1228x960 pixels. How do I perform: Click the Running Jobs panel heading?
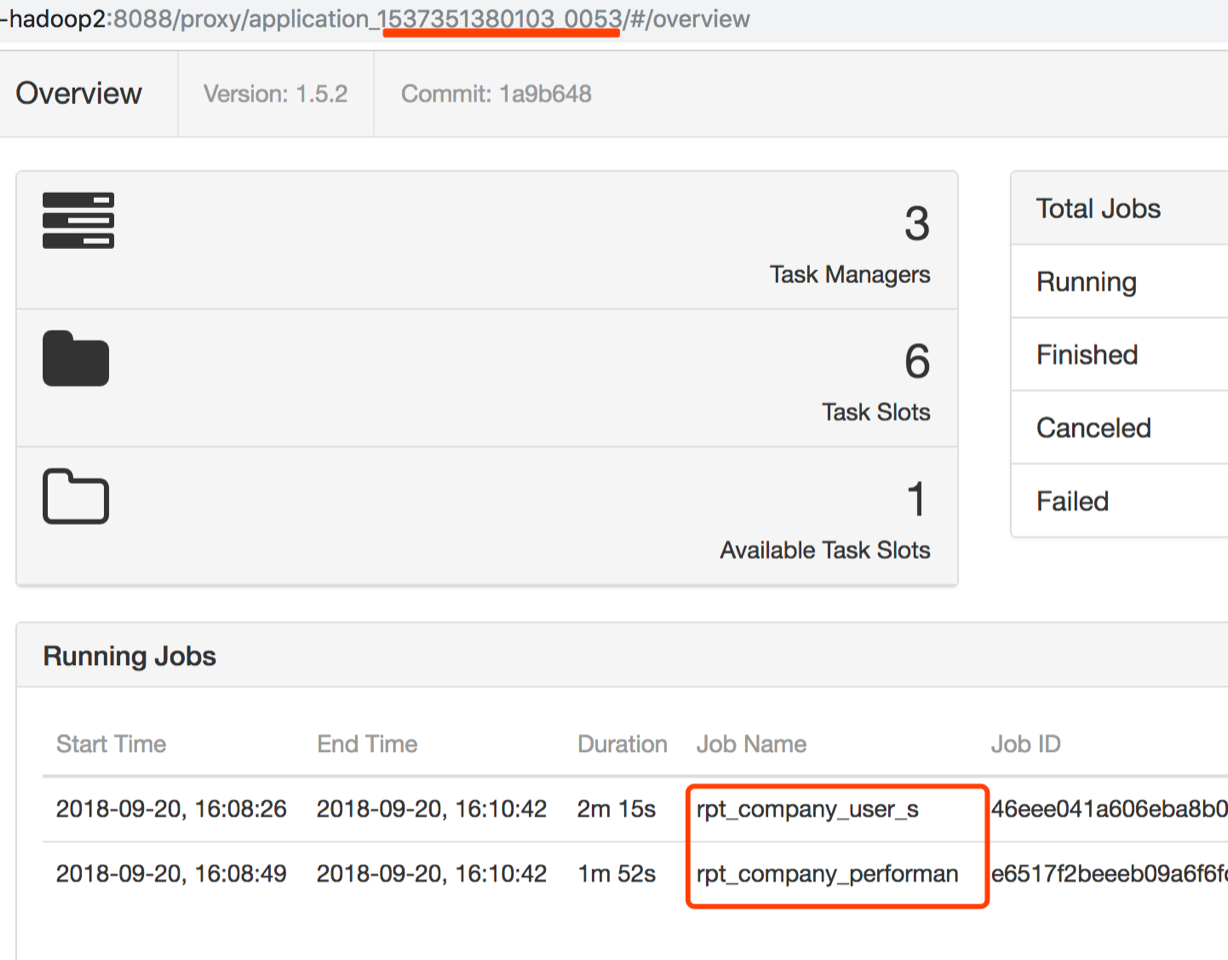(x=130, y=656)
